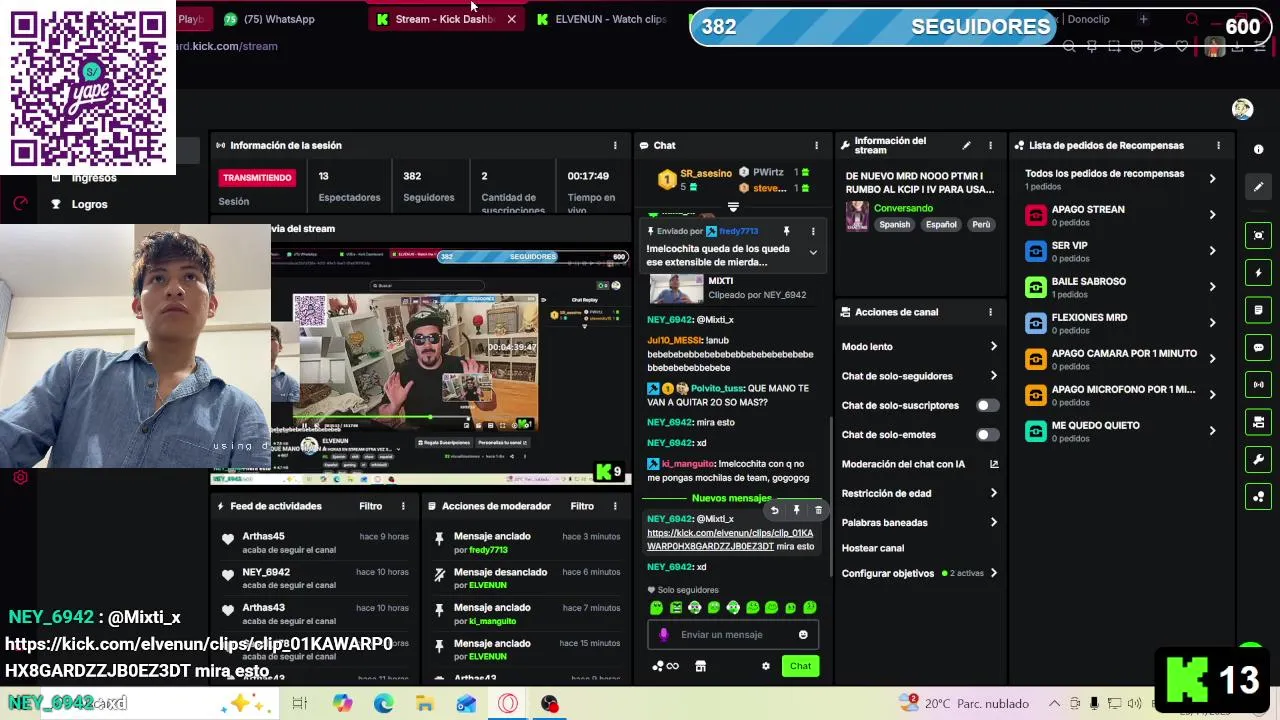1280x720 pixels.
Task: Open Información del stream three-dot menu
Action: tap(990, 145)
